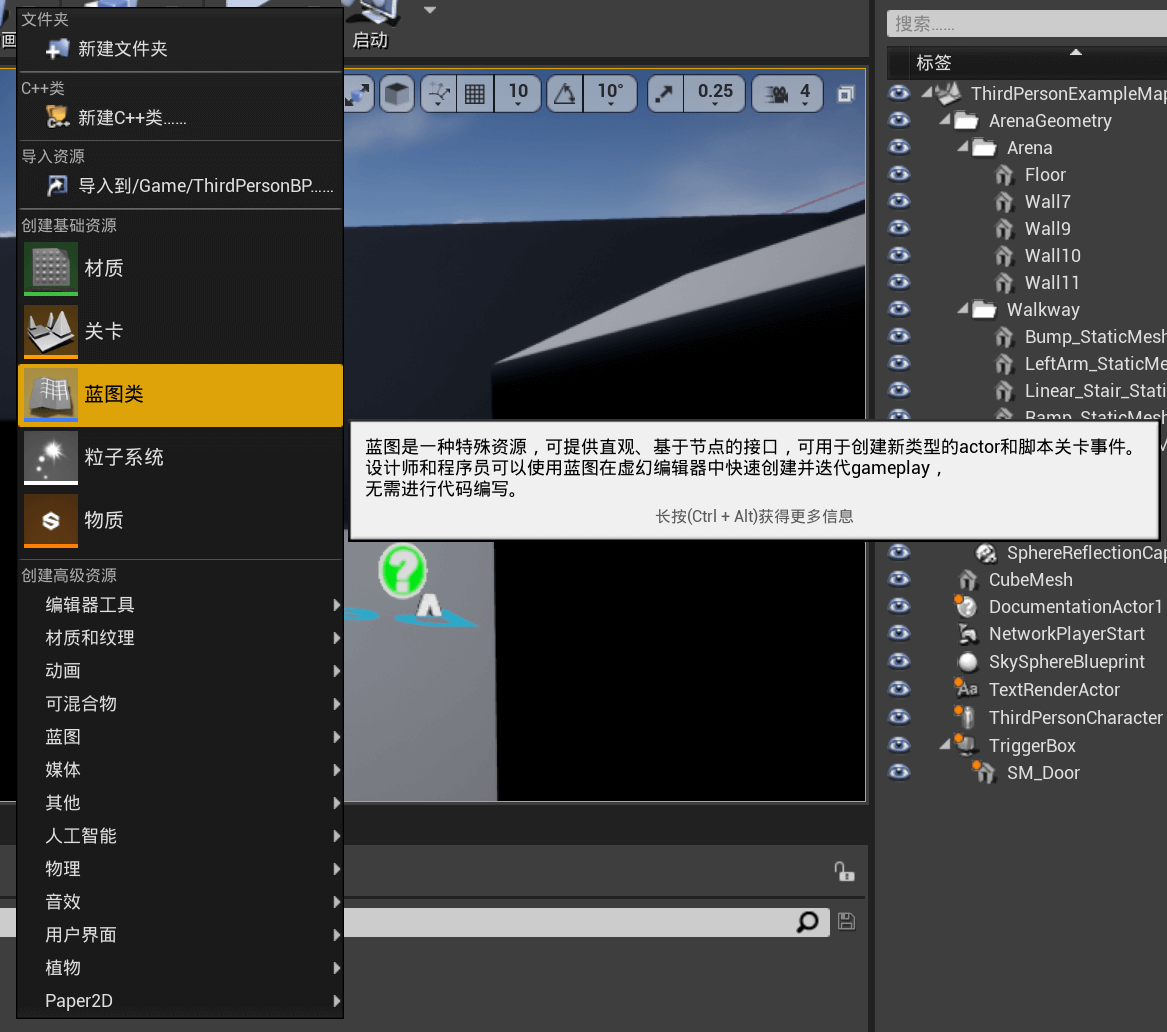The height and width of the screenshot is (1032, 1167).
Task: Click the save search floppy icon
Action: coord(846,921)
